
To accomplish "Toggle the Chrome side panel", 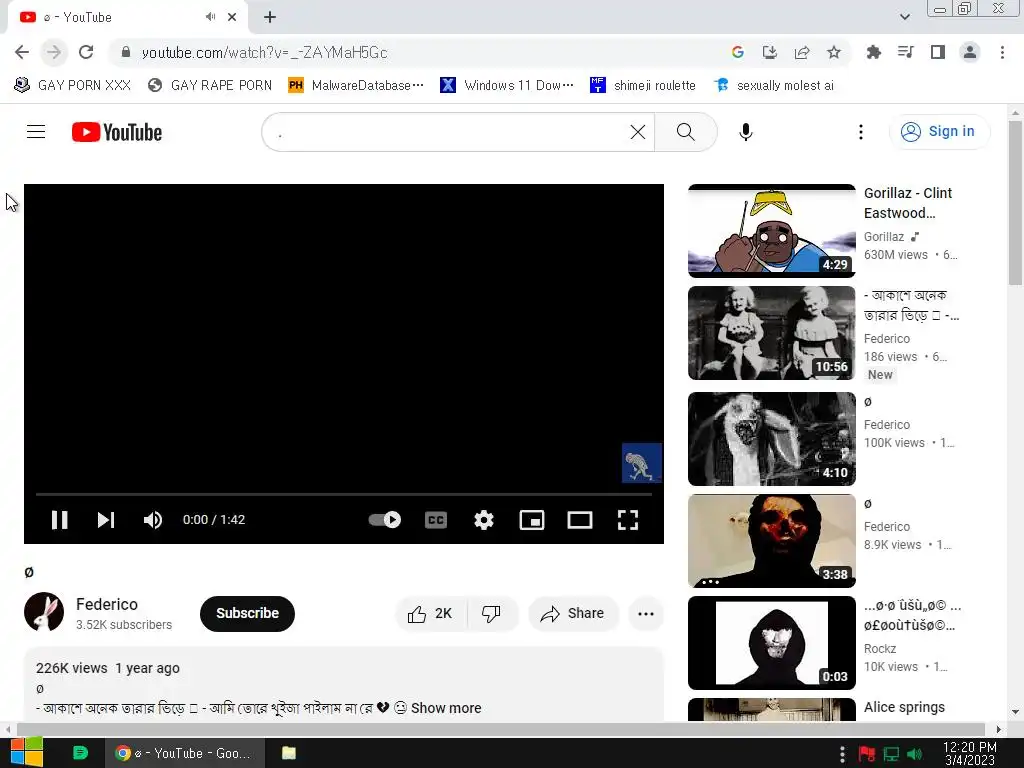I will point(938,52).
